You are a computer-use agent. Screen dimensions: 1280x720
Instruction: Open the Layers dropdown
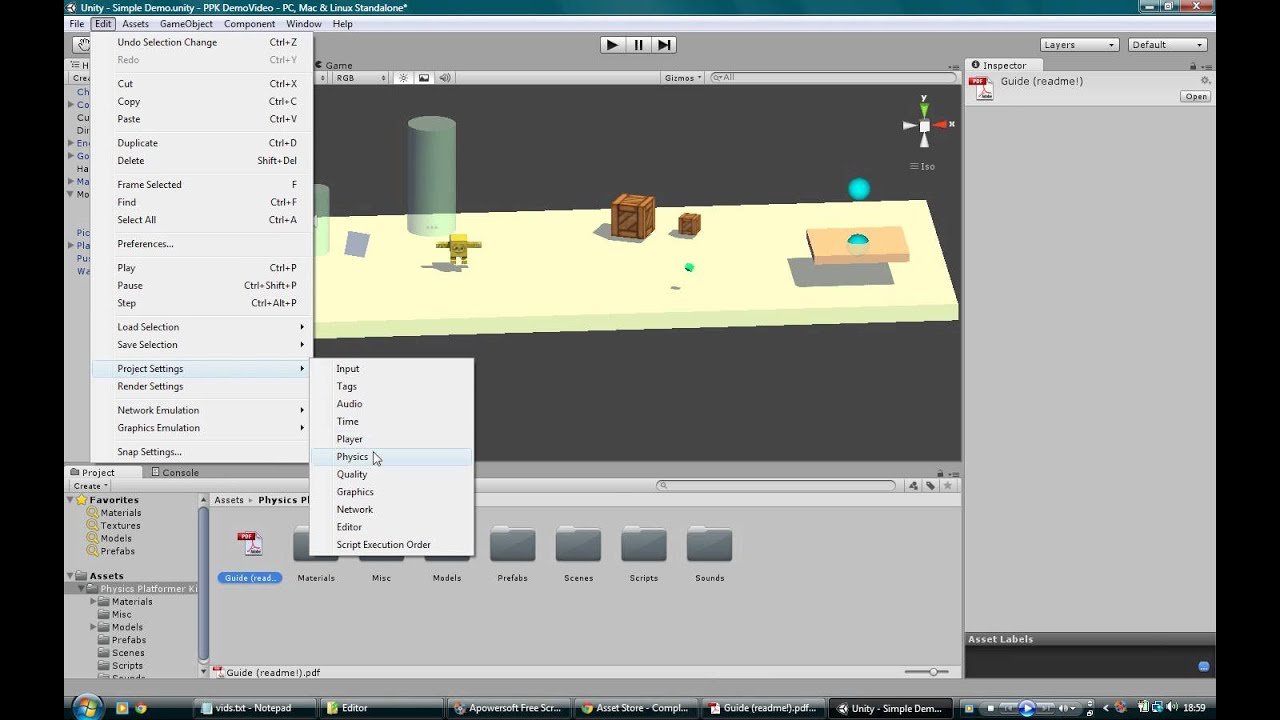1078,45
